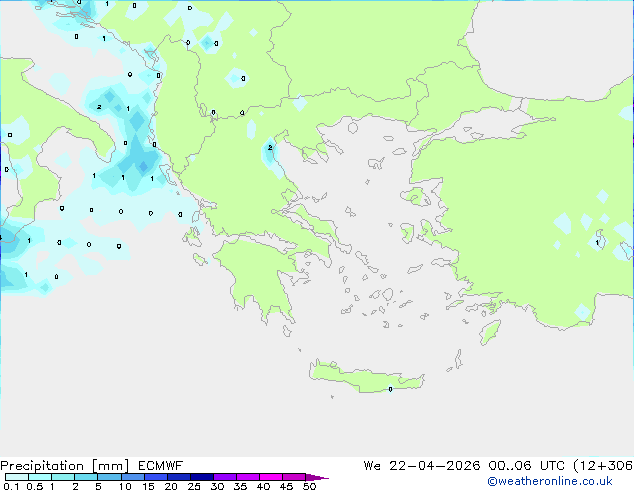Click the forecast offset text '(12+306'
Image resolution: width=634 pixels, height=490 pixels.
603,466
